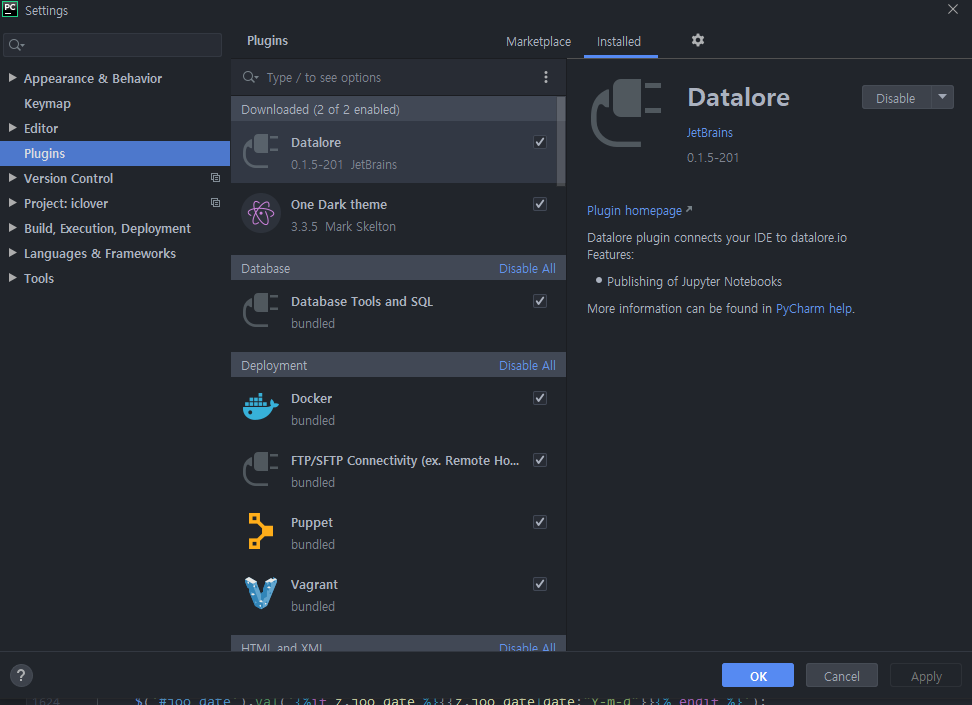Switch to the Marketplace tab
This screenshot has height=705, width=972.
[x=538, y=42]
